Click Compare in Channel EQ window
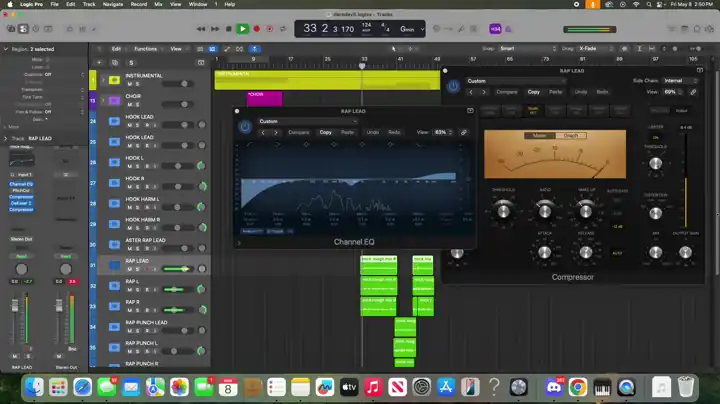This screenshot has width=720, height=404. pos(299,132)
